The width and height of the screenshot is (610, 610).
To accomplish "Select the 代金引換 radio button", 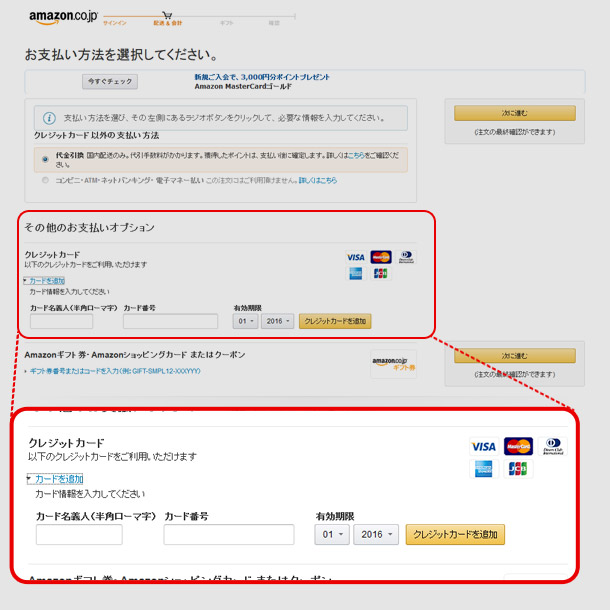I will point(46,159).
